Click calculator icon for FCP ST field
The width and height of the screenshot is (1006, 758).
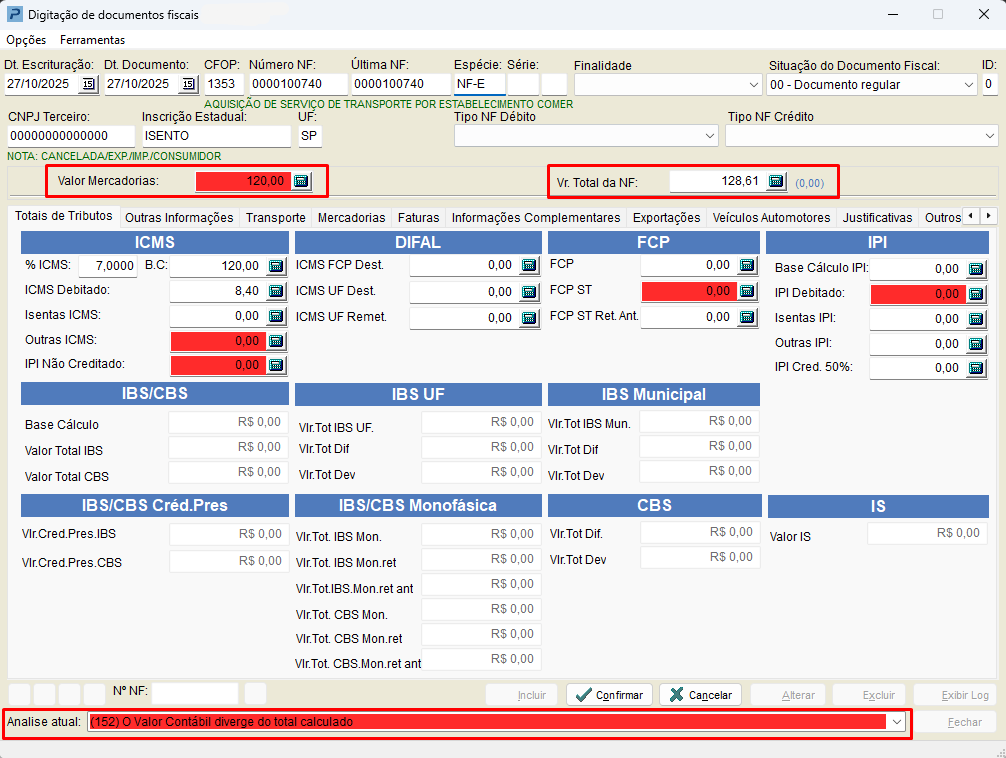click(747, 291)
